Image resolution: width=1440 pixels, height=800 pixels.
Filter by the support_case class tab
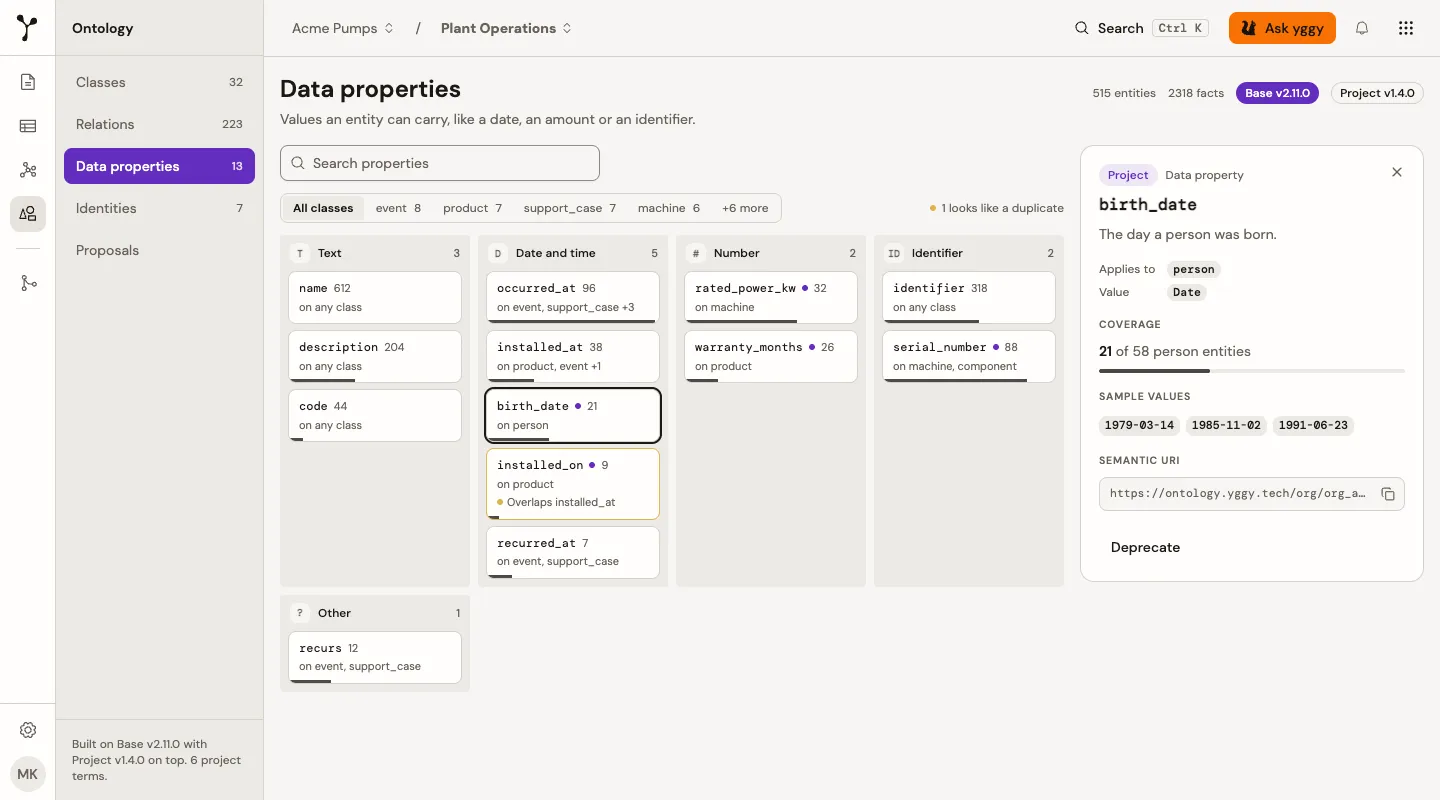(x=569, y=208)
